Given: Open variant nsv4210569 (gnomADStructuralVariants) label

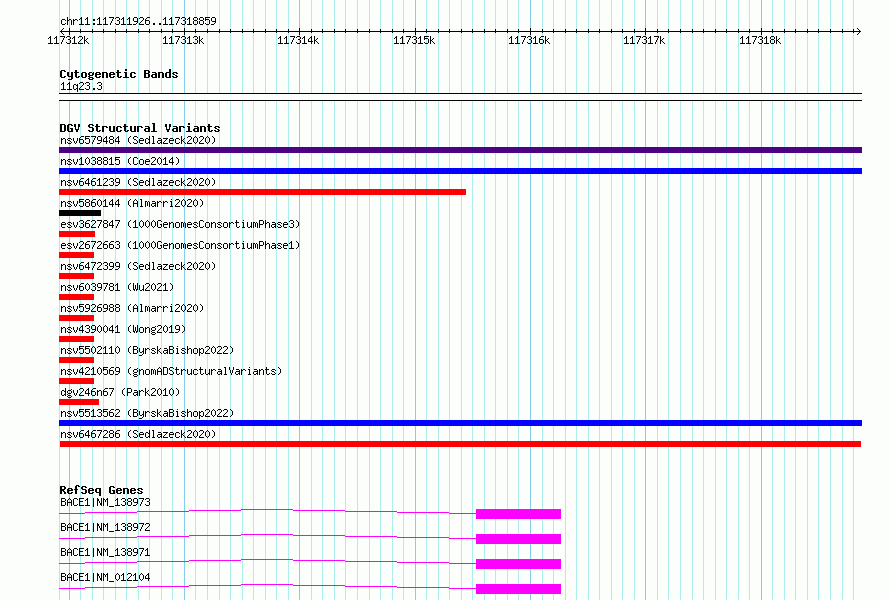Looking at the screenshot, I should point(171,371).
